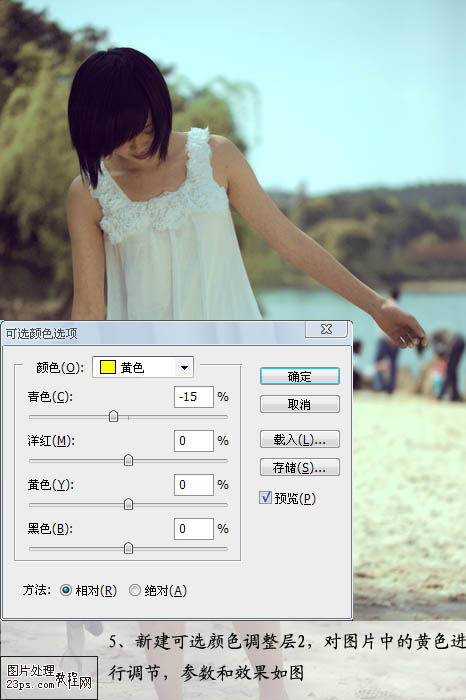Viewport: 466px width, 700px height.
Task: Toggle the 预览(P) preview checkbox
Action: 266,497
